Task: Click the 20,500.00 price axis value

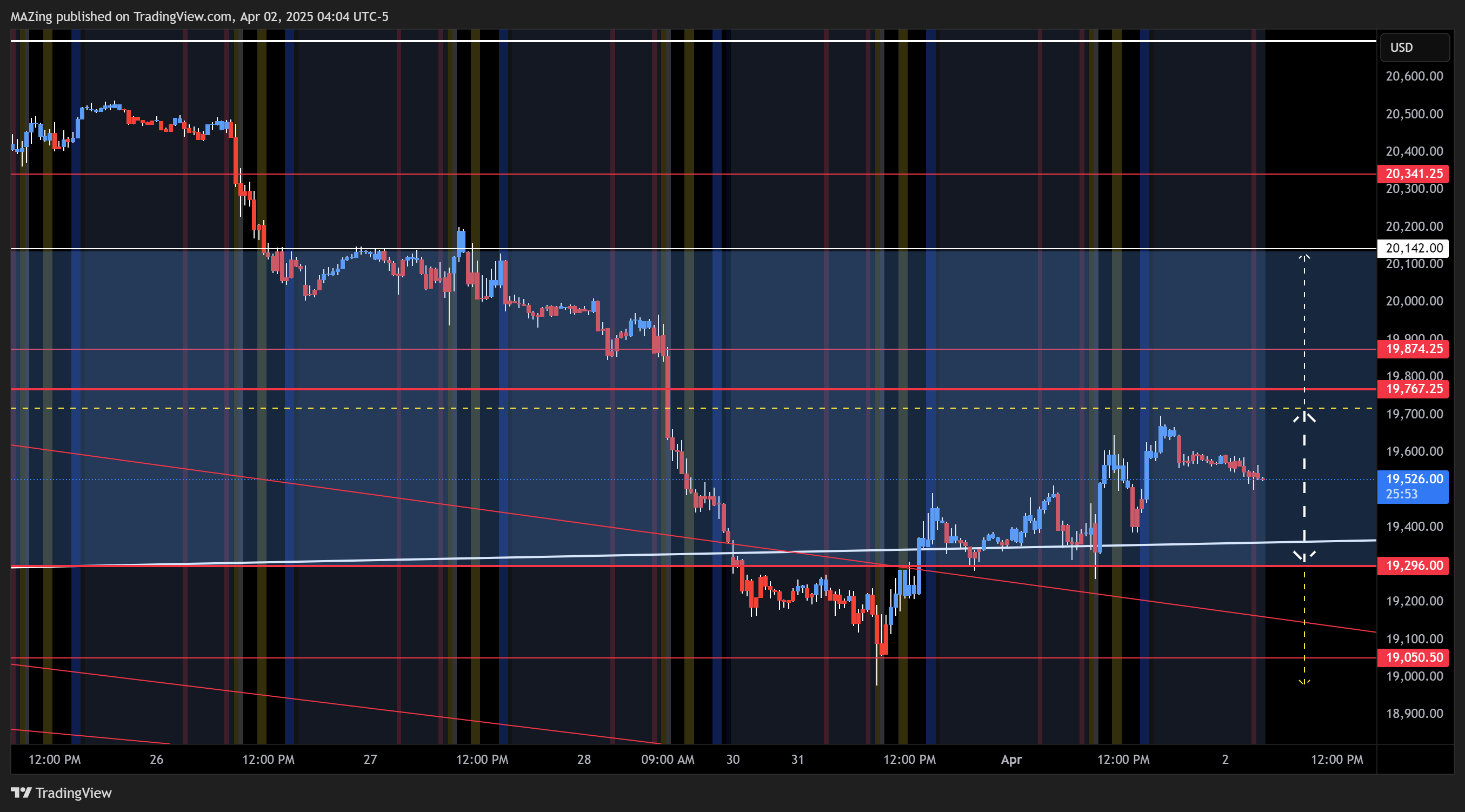Action: click(x=1414, y=114)
